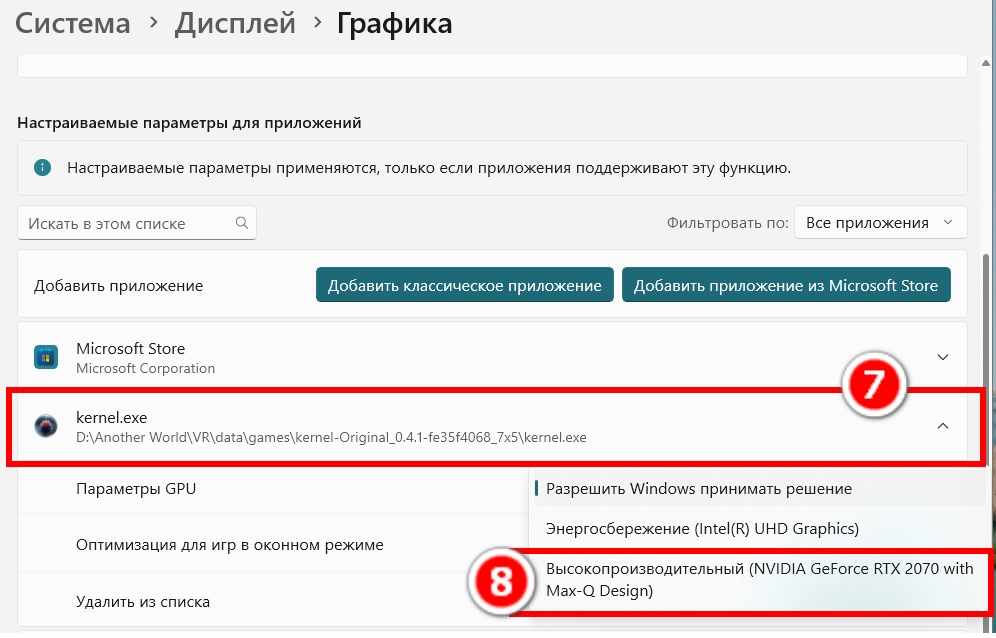Click 'Настраиваемые параметры для приложений' heading
The image size is (996, 638).
click(189, 123)
